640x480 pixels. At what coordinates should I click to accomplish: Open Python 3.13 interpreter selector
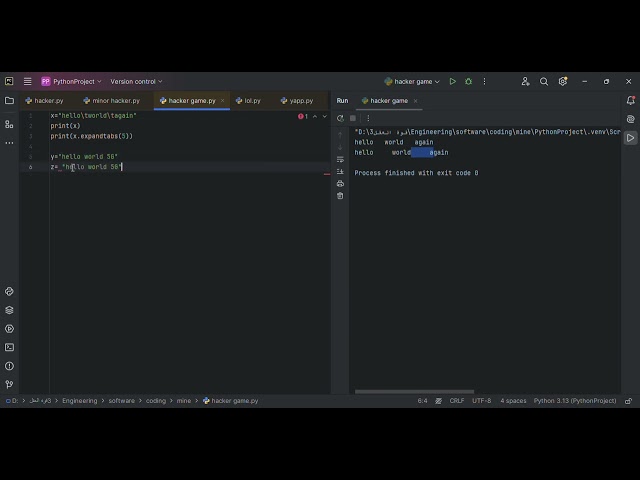click(x=575, y=401)
